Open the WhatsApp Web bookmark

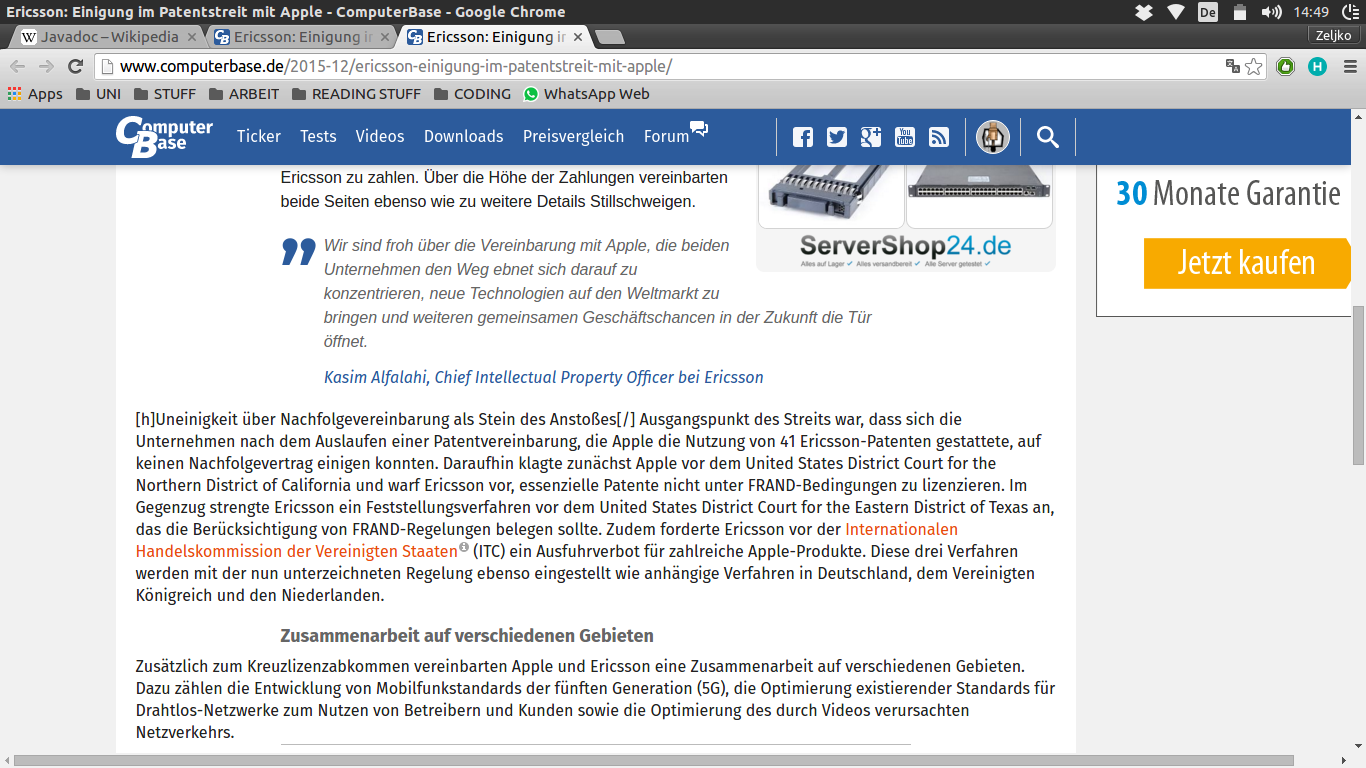586,94
